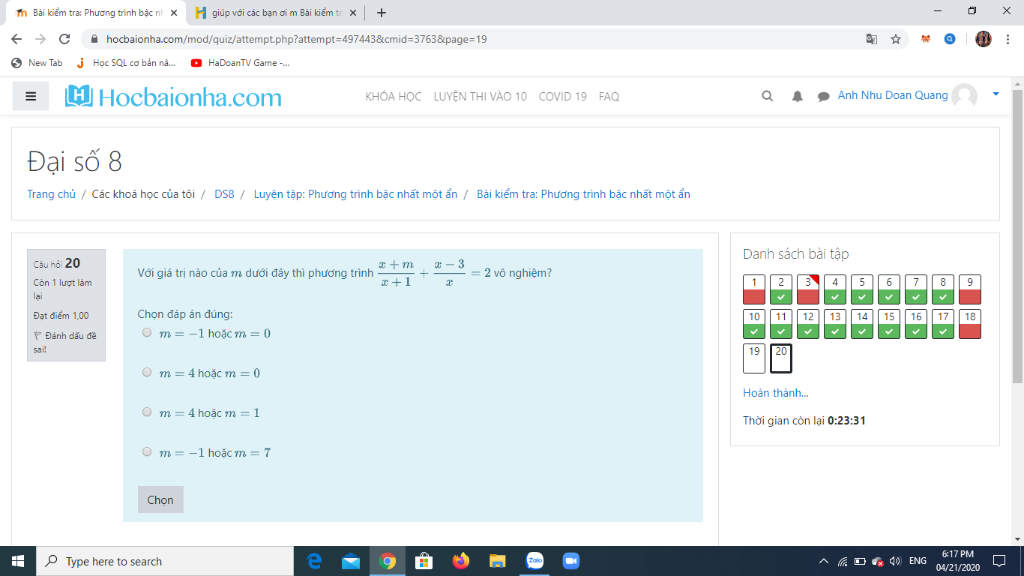Open Zalo from the taskbar
This screenshot has height=576, width=1024.
point(534,561)
